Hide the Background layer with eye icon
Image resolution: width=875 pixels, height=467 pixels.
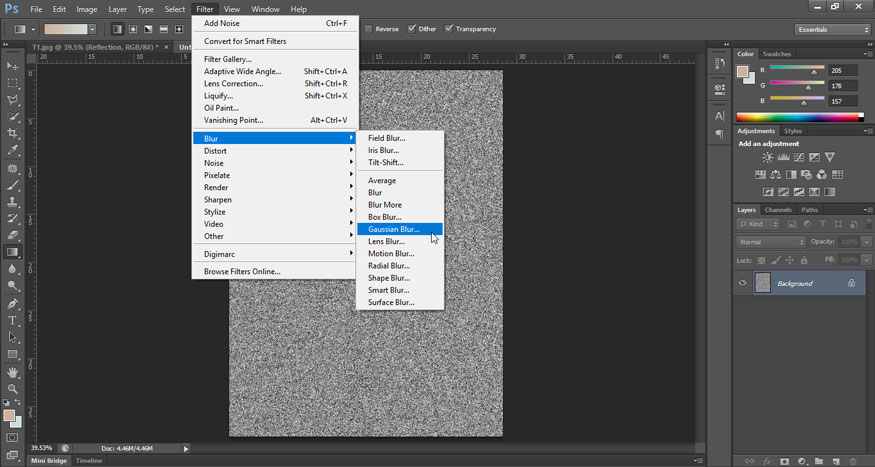pyautogui.click(x=742, y=284)
